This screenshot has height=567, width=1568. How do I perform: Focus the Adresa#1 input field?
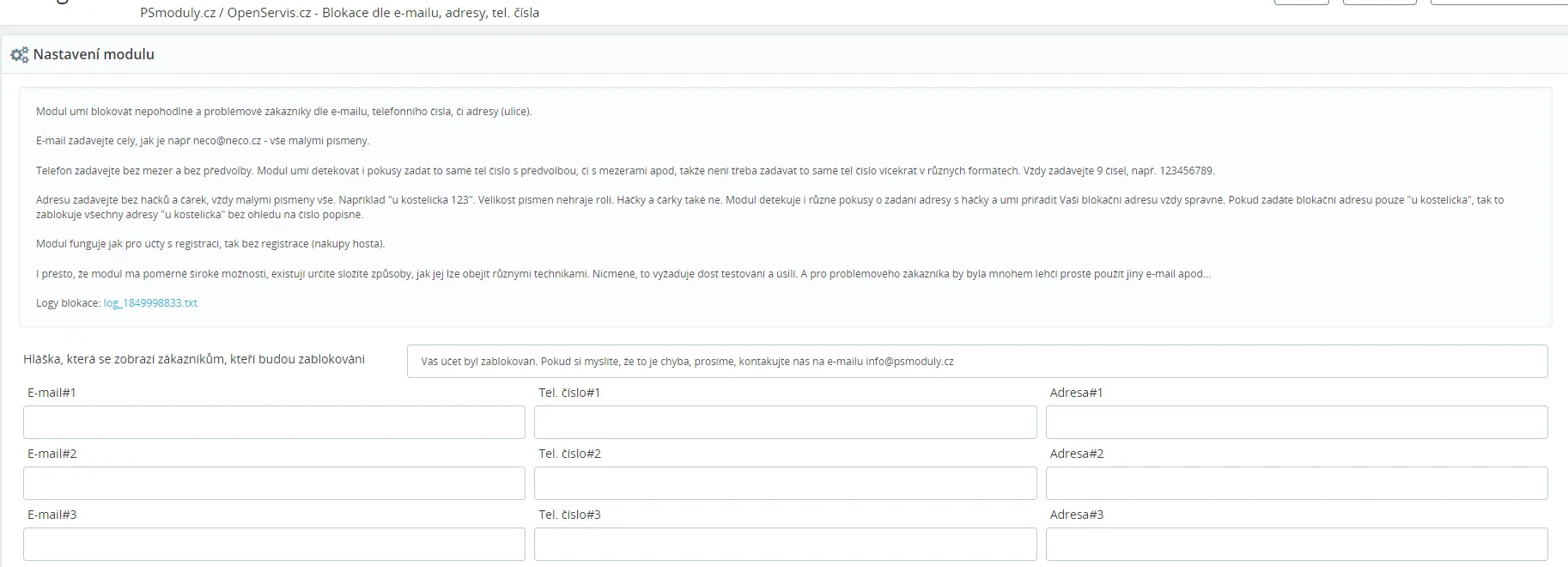pyautogui.click(x=1296, y=423)
